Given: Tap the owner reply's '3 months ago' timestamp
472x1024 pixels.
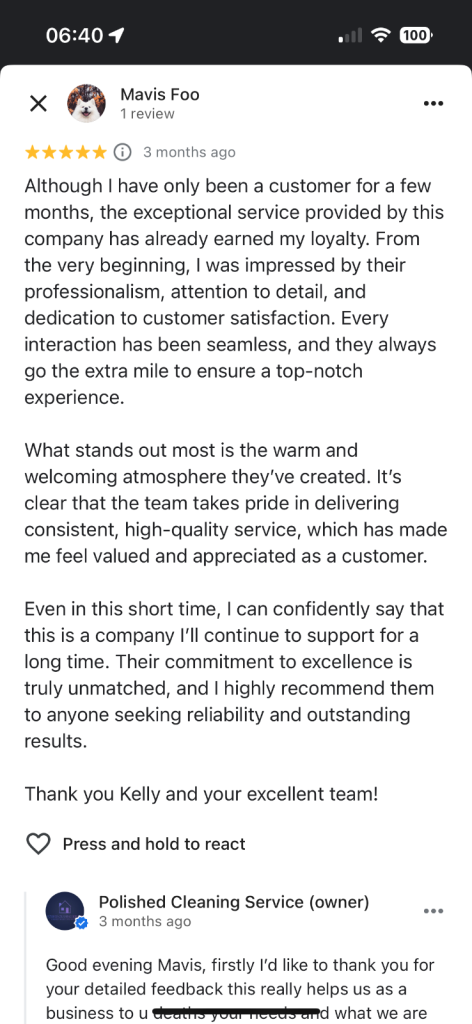Looking at the screenshot, I should 145,921.
